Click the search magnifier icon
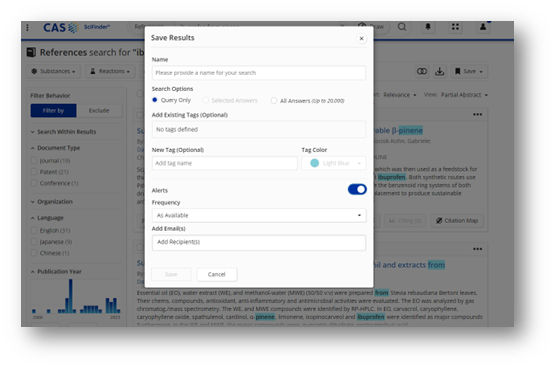 tap(402, 27)
